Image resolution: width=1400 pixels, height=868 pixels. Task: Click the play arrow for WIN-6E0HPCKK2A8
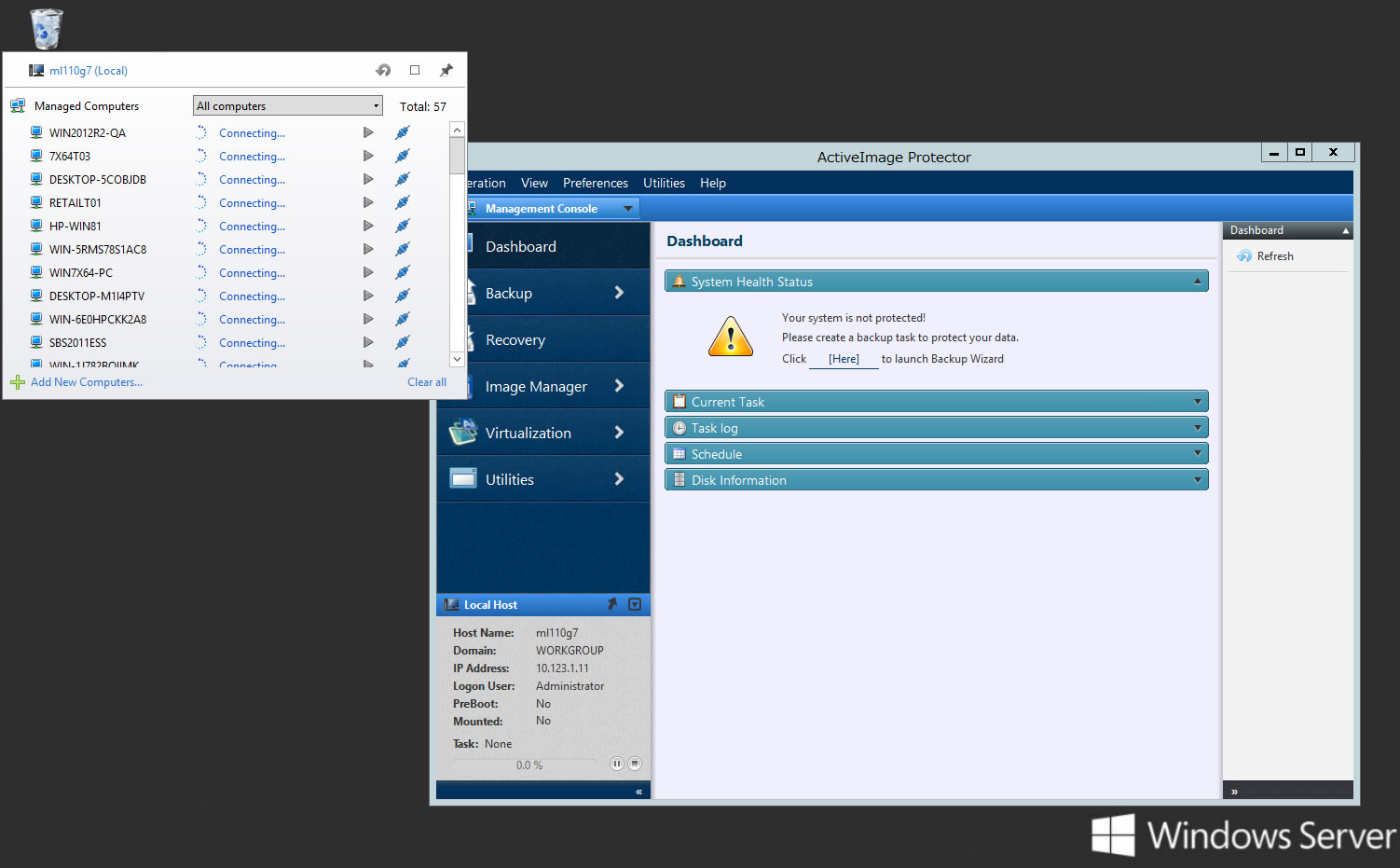coord(368,319)
